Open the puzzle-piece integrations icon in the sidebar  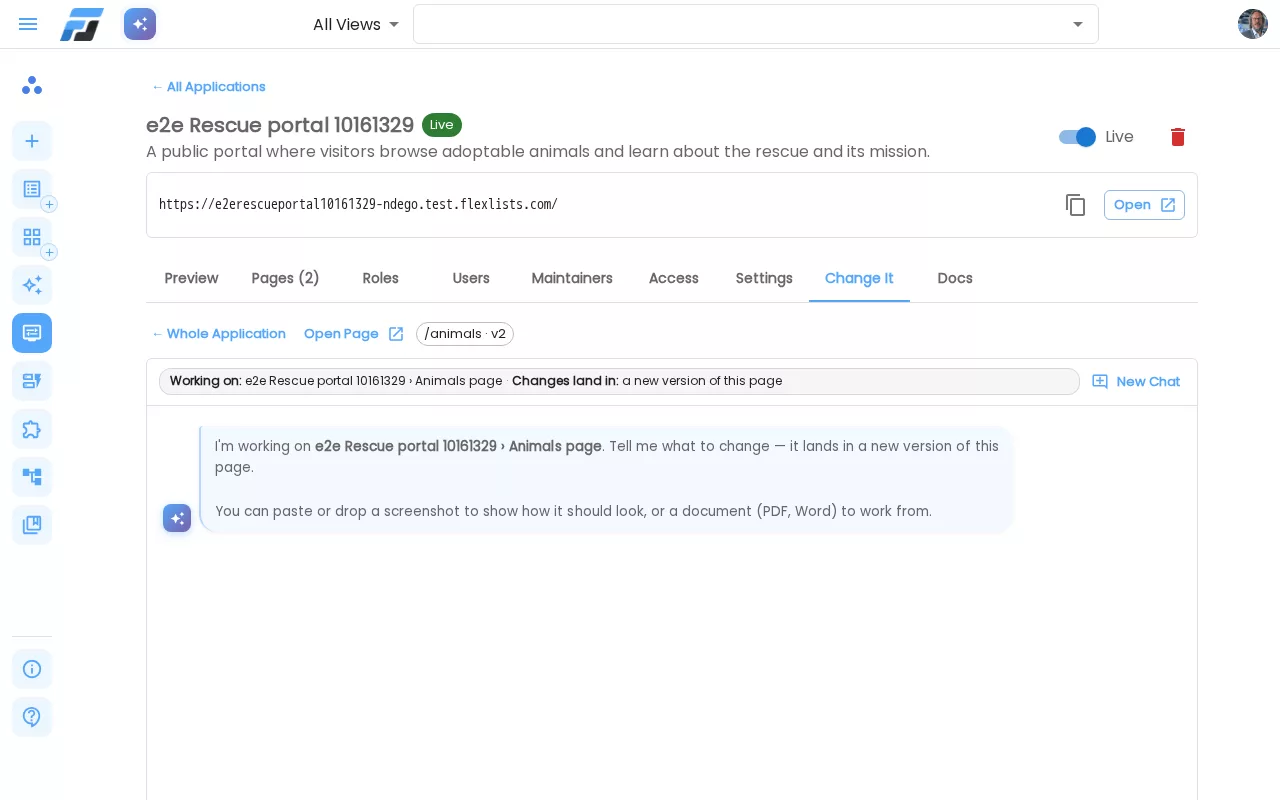pyautogui.click(x=32, y=429)
